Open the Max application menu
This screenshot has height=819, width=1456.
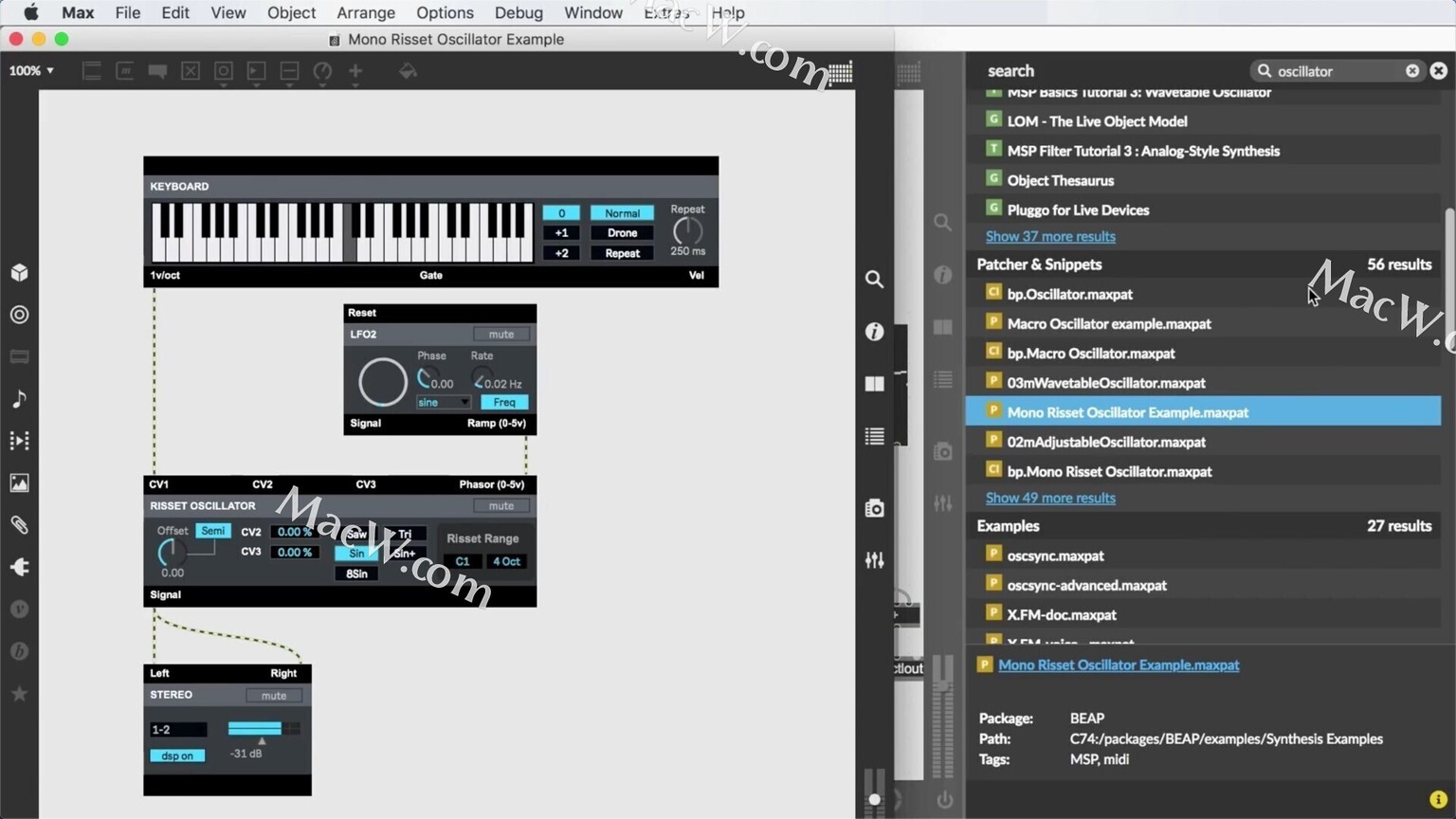click(x=78, y=12)
